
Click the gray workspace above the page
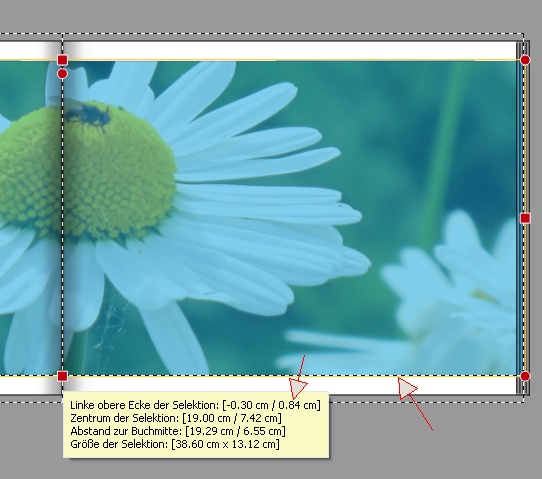[271, 17]
